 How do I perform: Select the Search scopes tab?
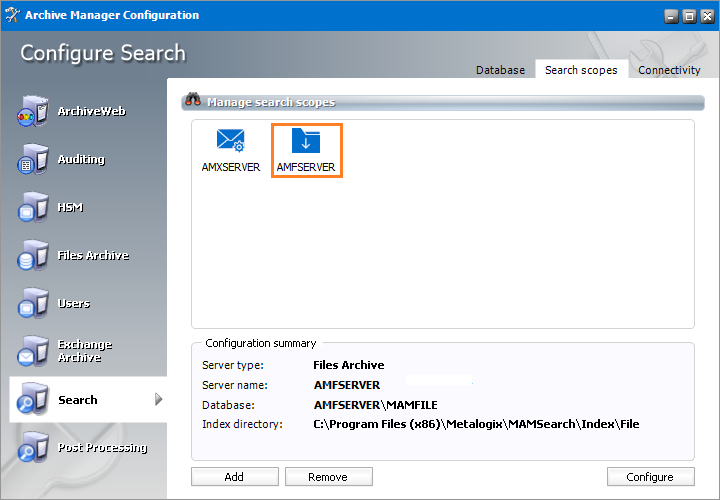[581, 70]
